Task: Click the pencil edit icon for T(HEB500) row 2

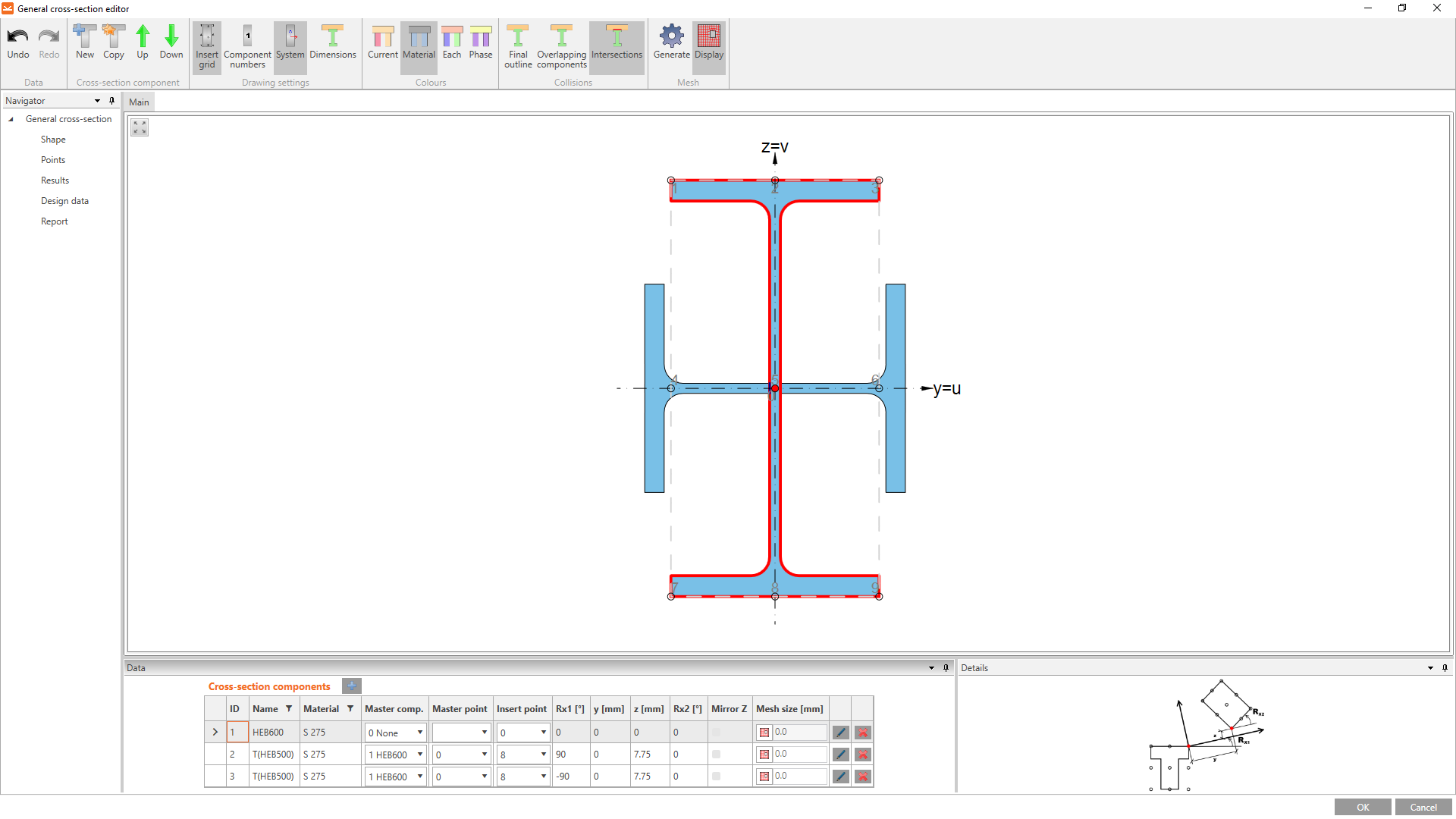Action: [840, 755]
